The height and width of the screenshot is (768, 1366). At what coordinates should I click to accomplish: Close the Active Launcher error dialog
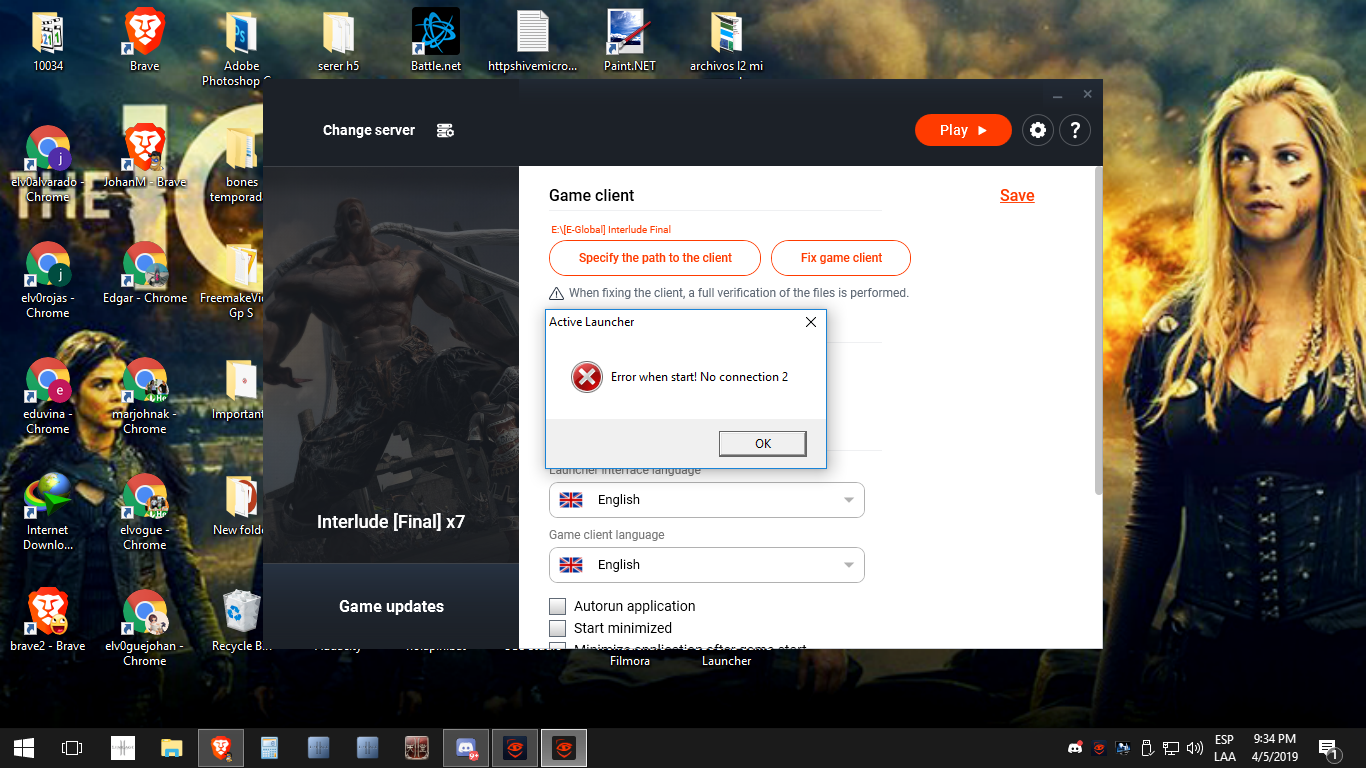(x=811, y=322)
